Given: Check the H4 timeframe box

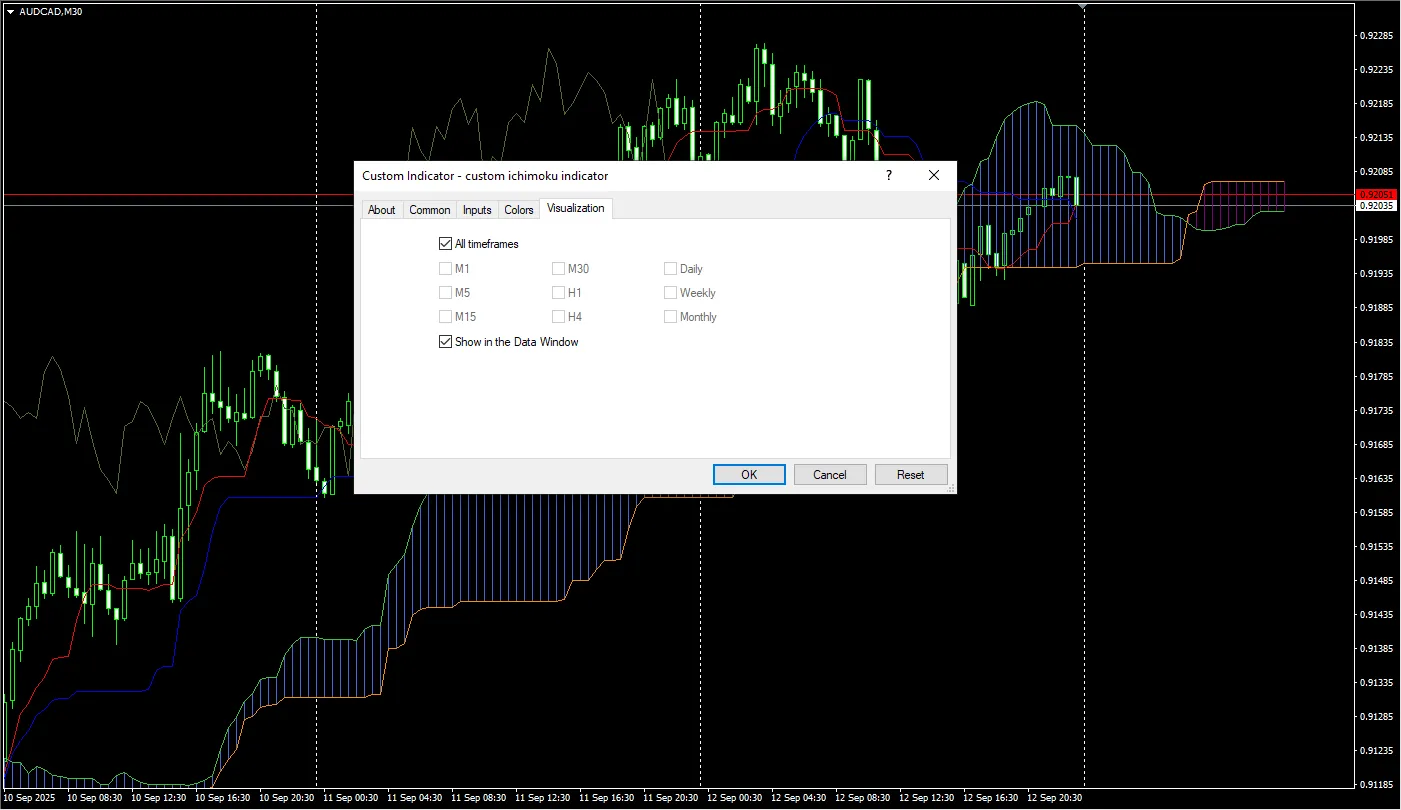Looking at the screenshot, I should [558, 317].
